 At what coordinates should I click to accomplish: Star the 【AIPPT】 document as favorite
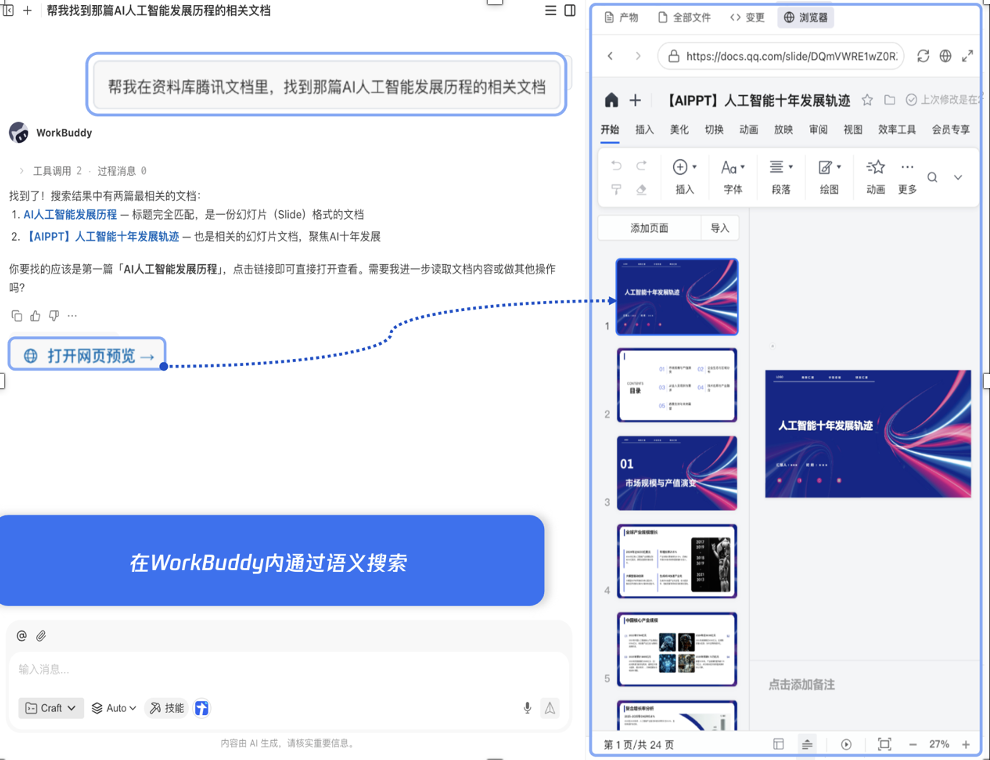point(867,100)
